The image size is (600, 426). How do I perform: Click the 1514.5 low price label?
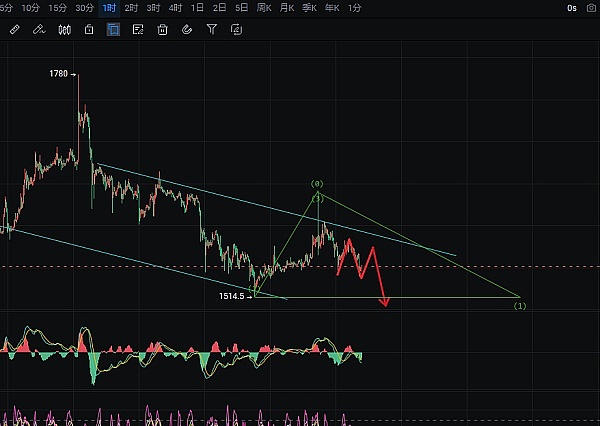(233, 296)
